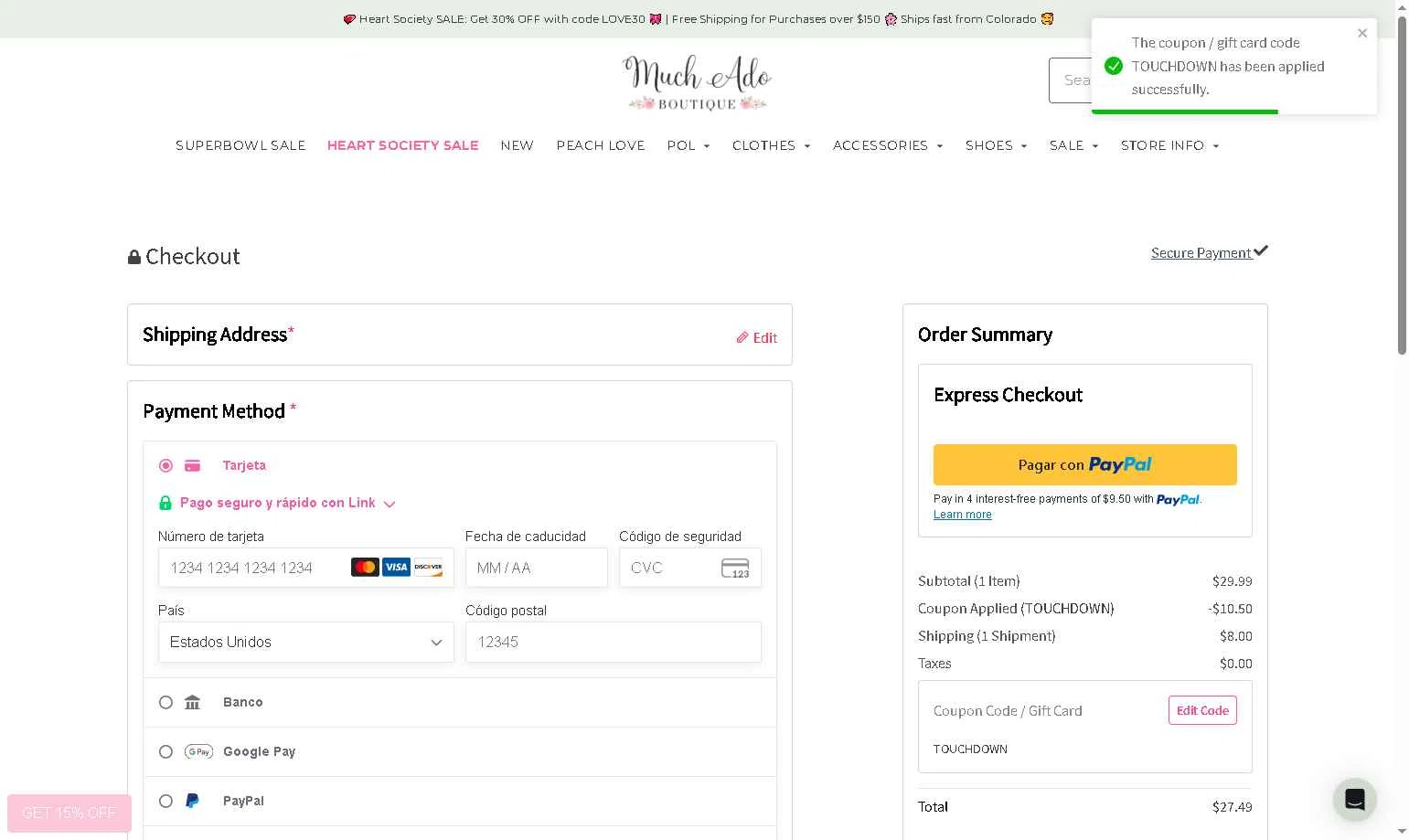The height and width of the screenshot is (840, 1409).
Task: Click the -$10.50 coupon discount amount
Action: click(1230, 609)
